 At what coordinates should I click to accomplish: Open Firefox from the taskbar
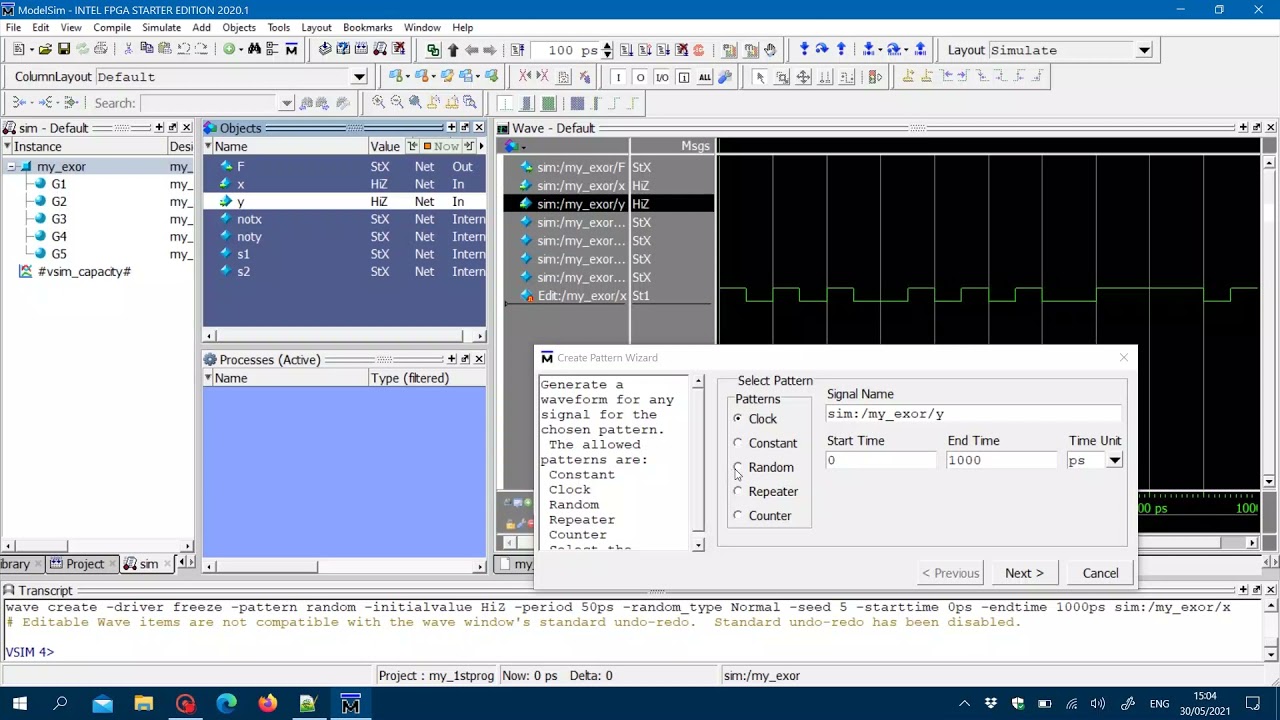[267, 704]
